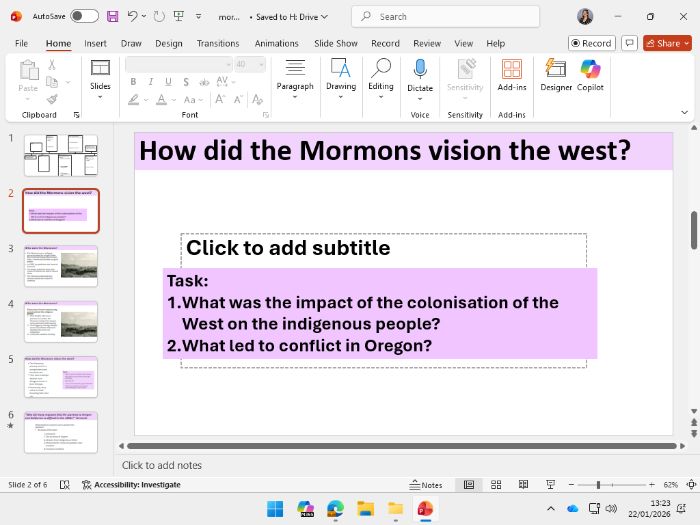The image size is (700, 525).
Task: Fit slide to current window
Action: 692,484
